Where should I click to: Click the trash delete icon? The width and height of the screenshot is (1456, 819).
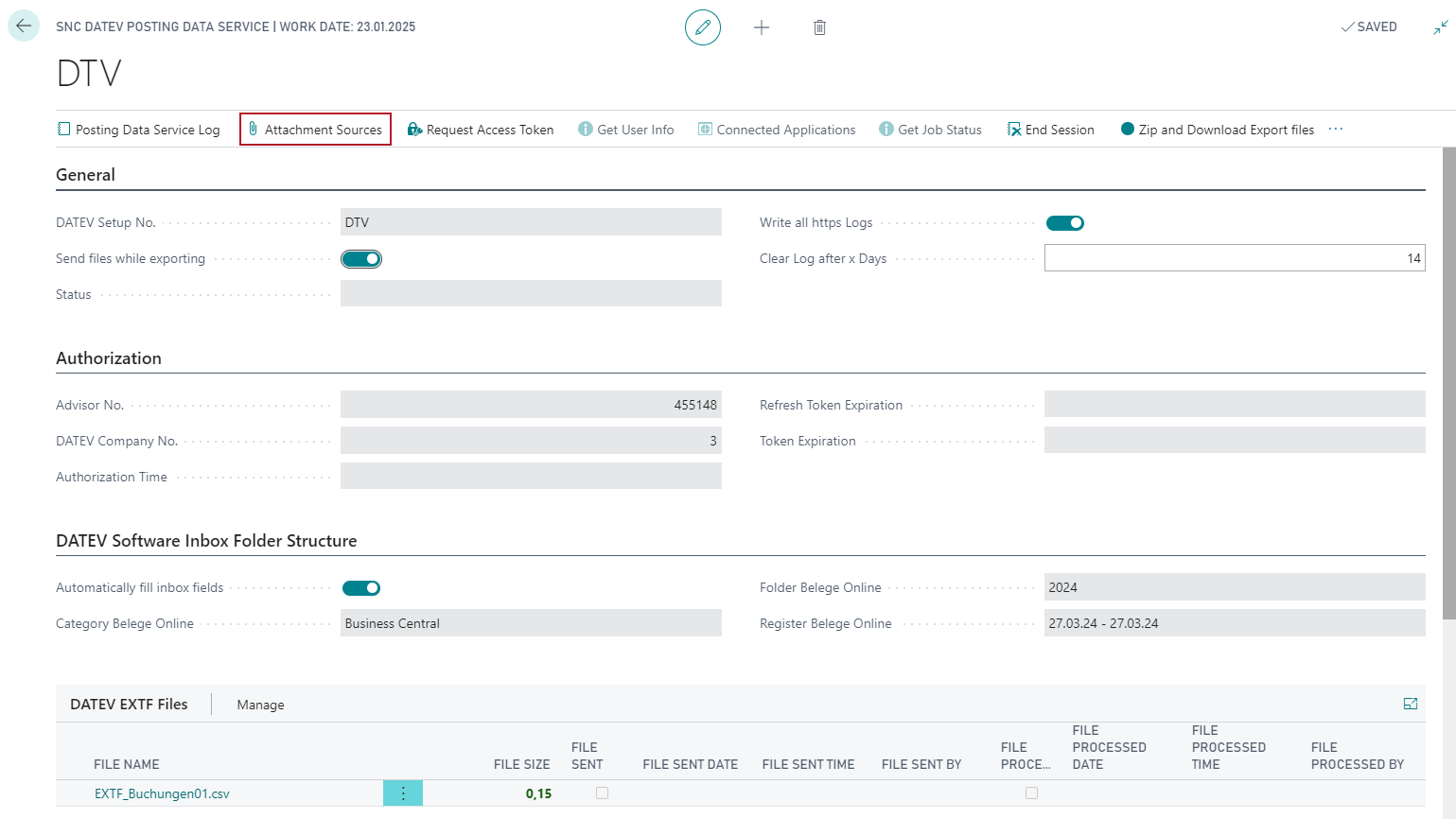(819, 27)
